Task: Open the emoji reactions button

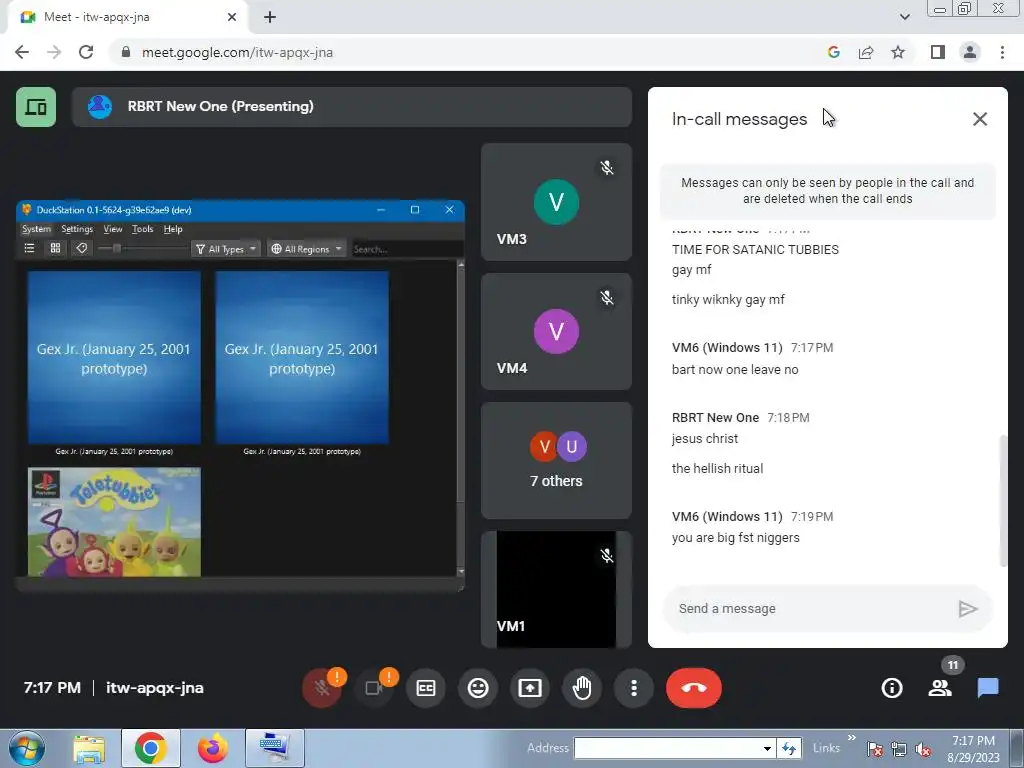Action: pos(478,688)
